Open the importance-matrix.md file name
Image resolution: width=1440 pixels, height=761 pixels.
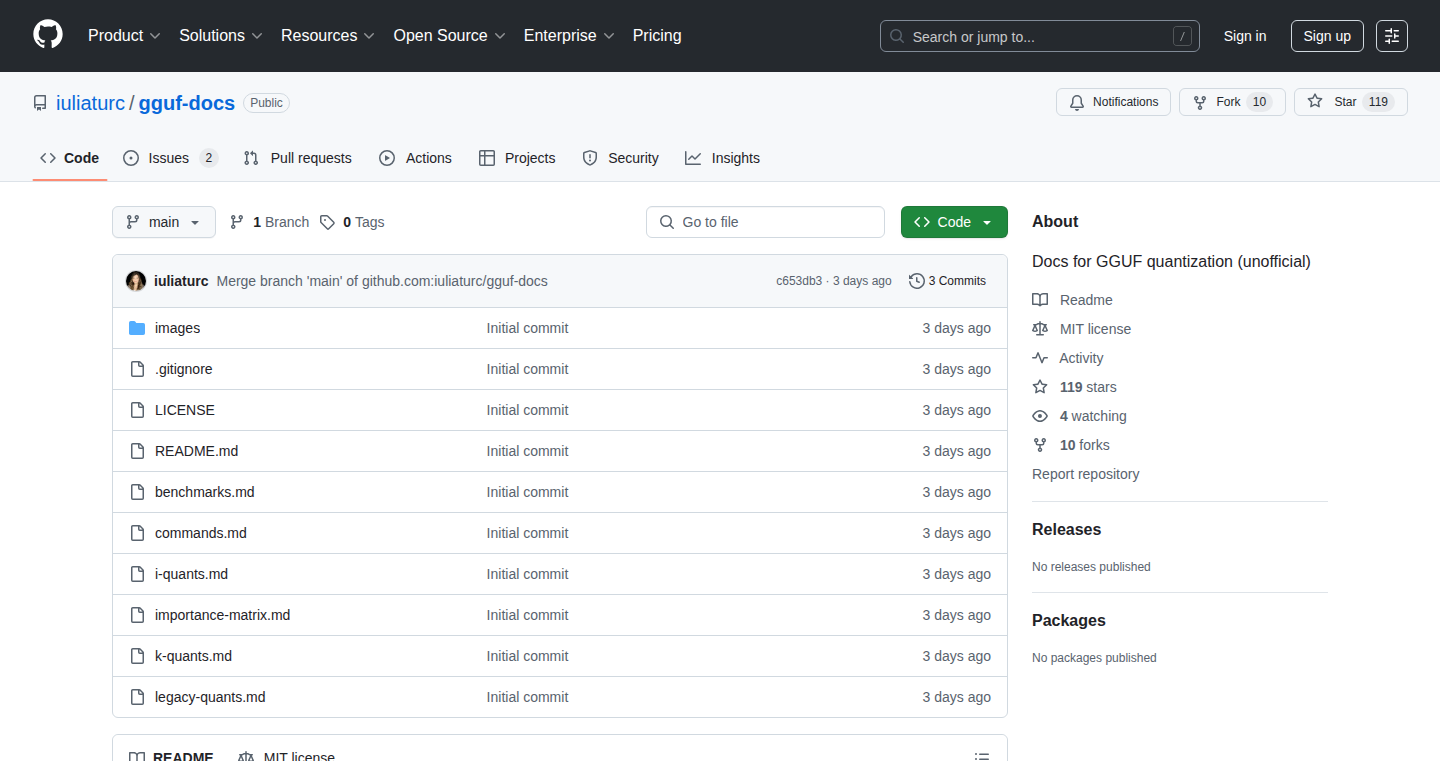[x=222, y=615]
